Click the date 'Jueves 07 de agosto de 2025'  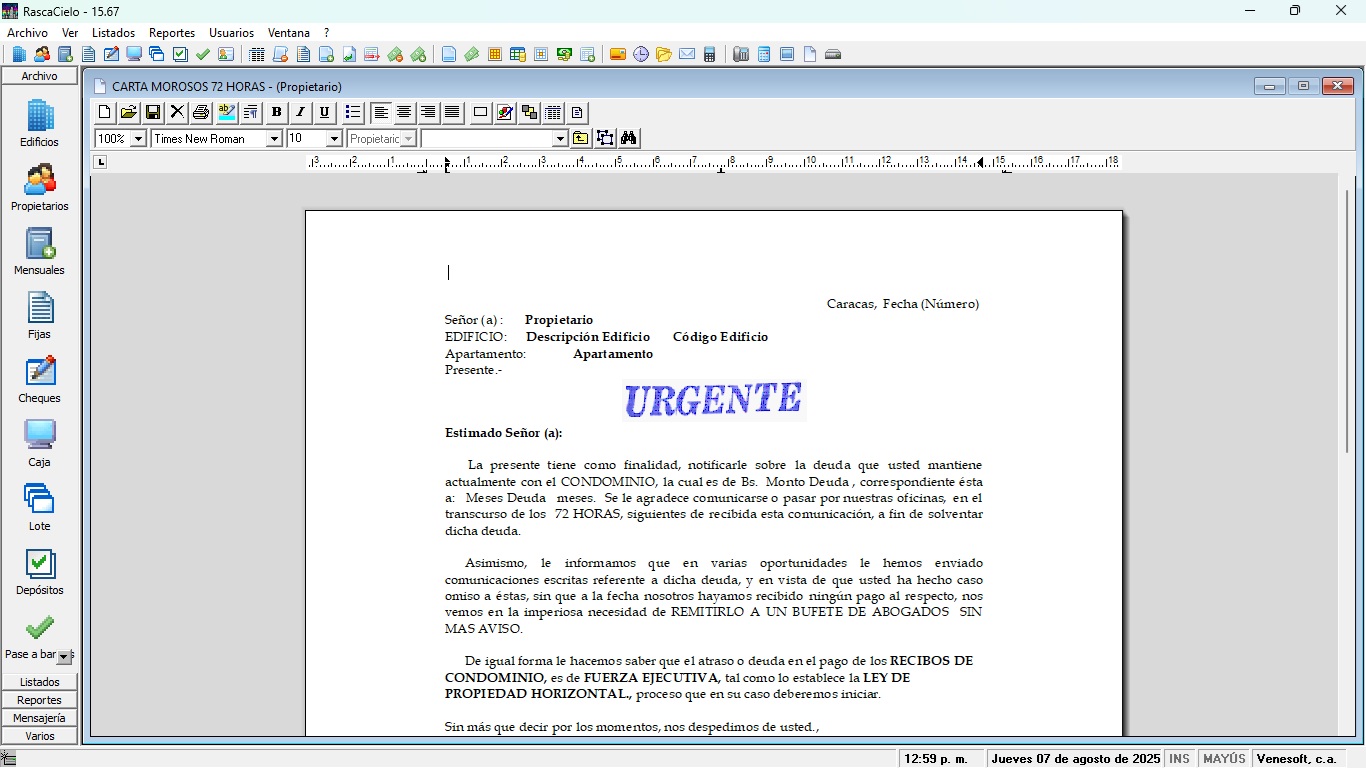click(x=1075, y=759)
